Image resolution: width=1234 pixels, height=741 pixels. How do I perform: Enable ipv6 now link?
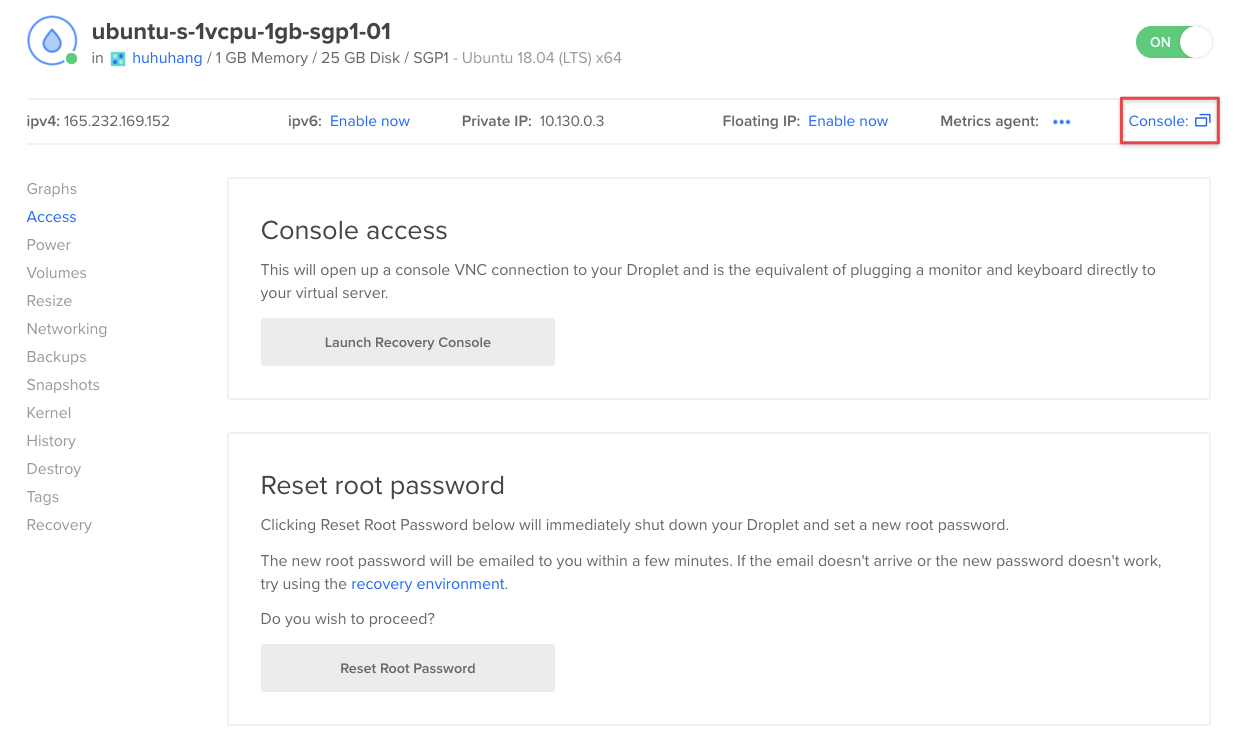coord(370,121)
